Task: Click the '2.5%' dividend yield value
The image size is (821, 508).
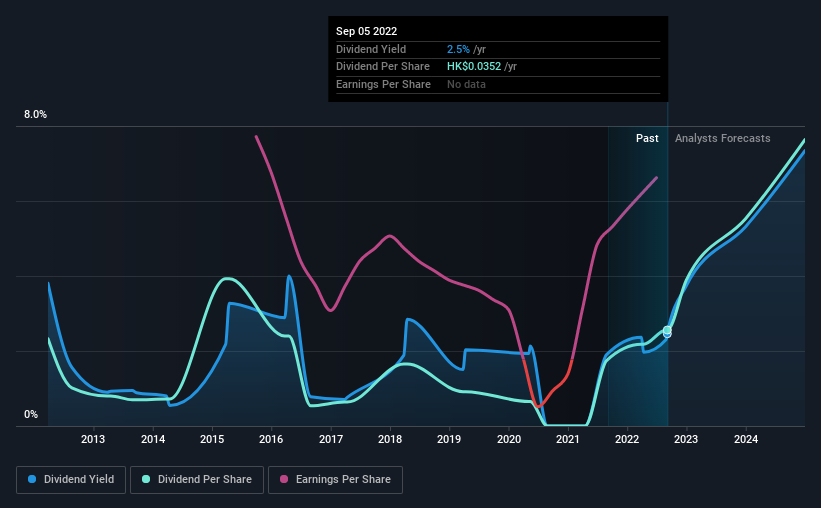Action: coord(458,49)
